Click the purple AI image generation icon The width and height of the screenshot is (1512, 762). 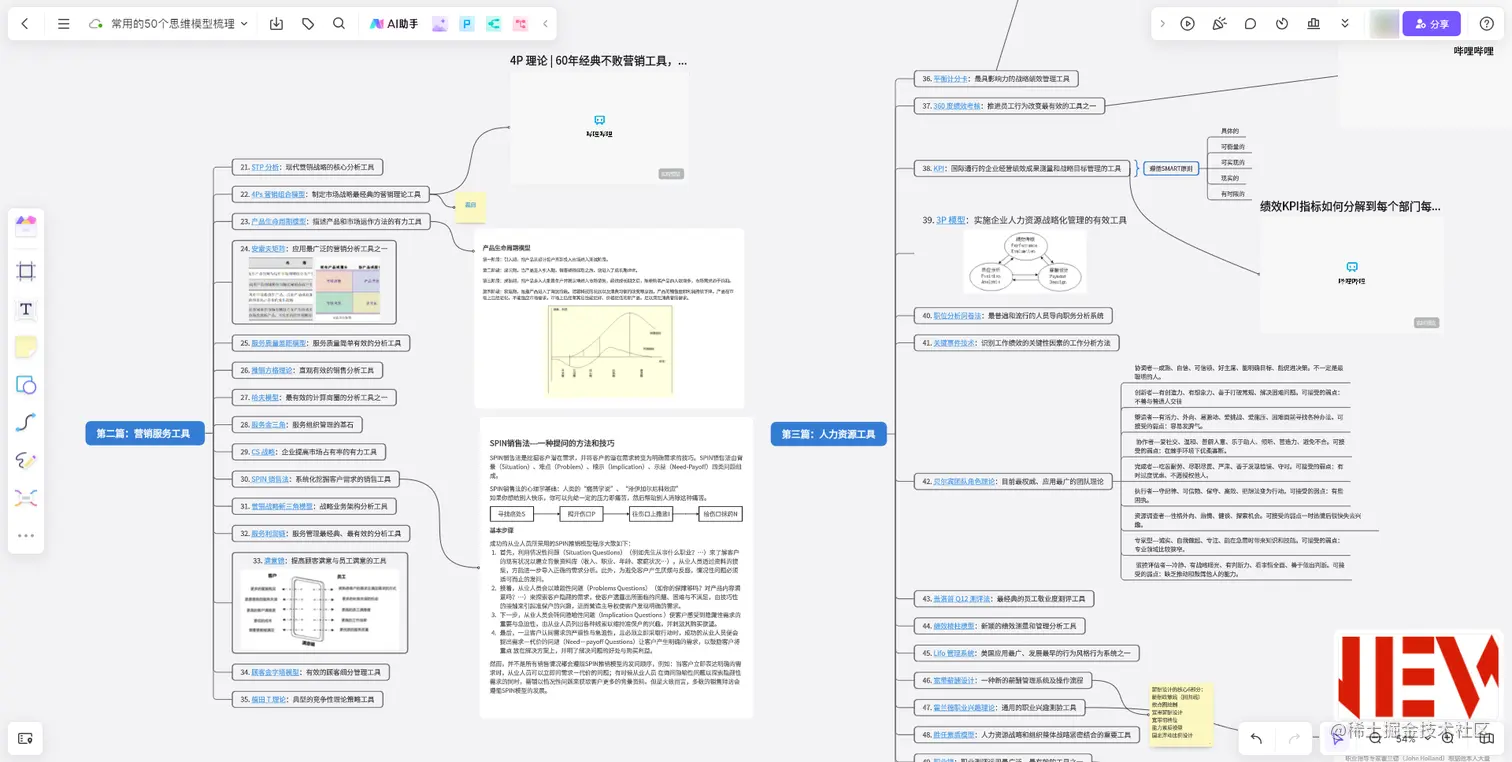pyautogui.click(x=439, y=23)
